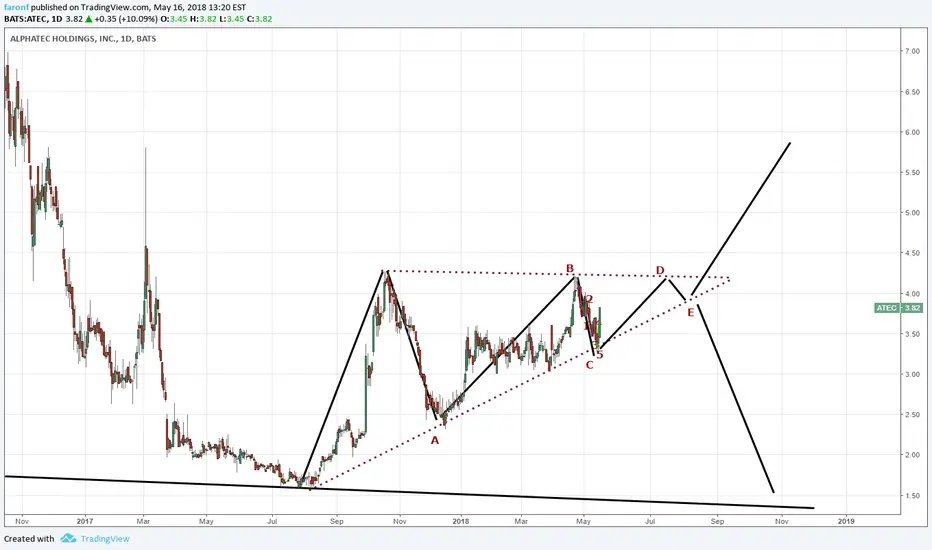The height and width of the screenshot is (550, 932).
Task: Click the Created with footer text
Action: [29, 539]
